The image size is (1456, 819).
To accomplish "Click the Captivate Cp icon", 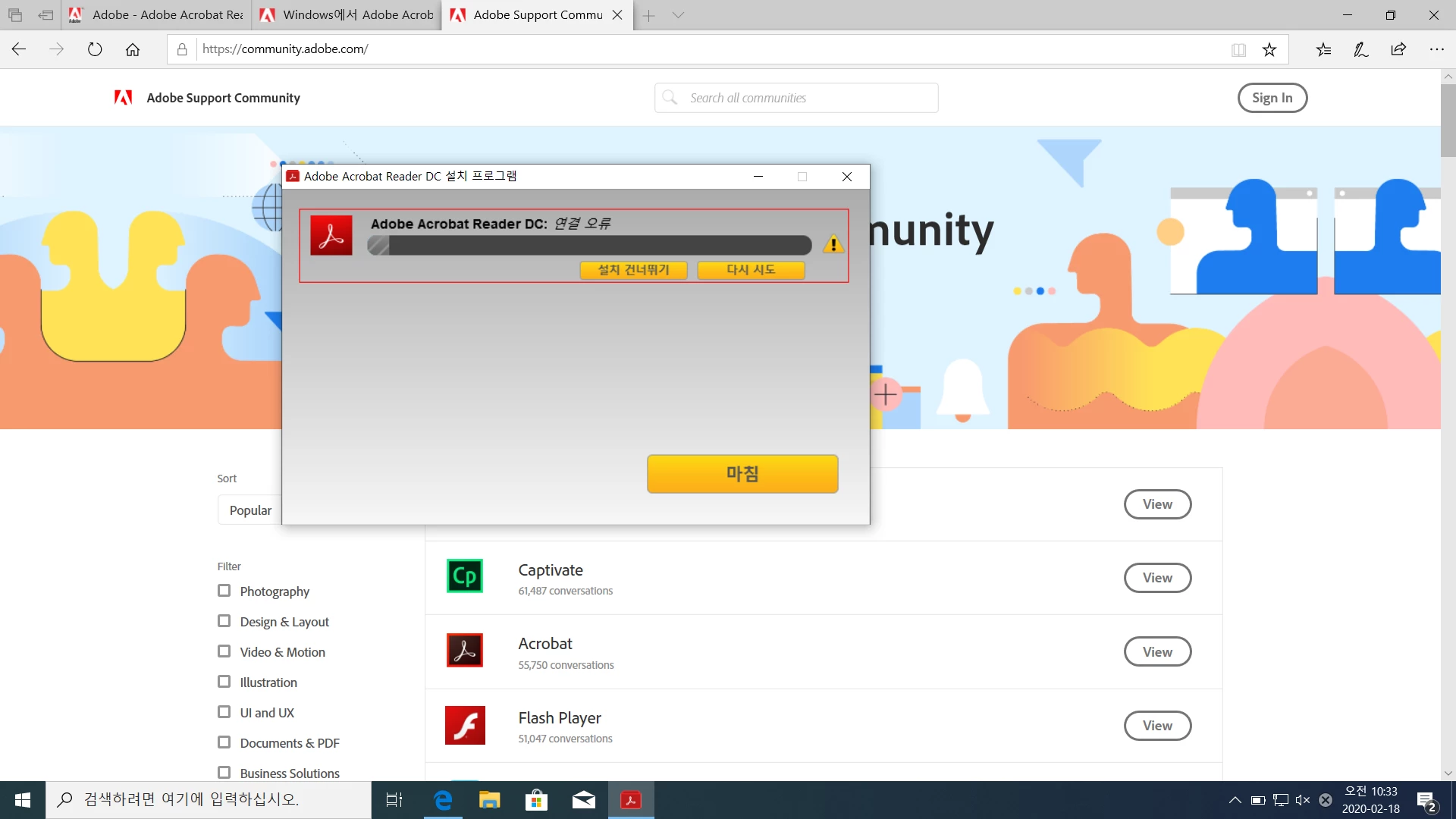I will tap(465, 576).
